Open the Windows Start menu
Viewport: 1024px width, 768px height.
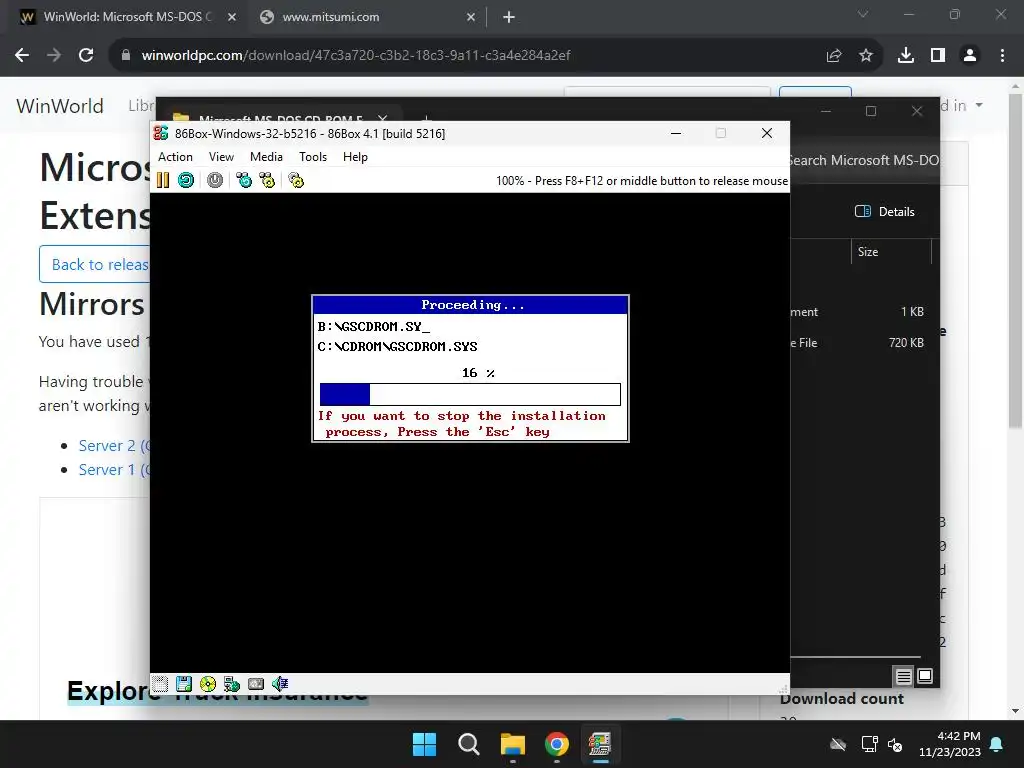424,744
